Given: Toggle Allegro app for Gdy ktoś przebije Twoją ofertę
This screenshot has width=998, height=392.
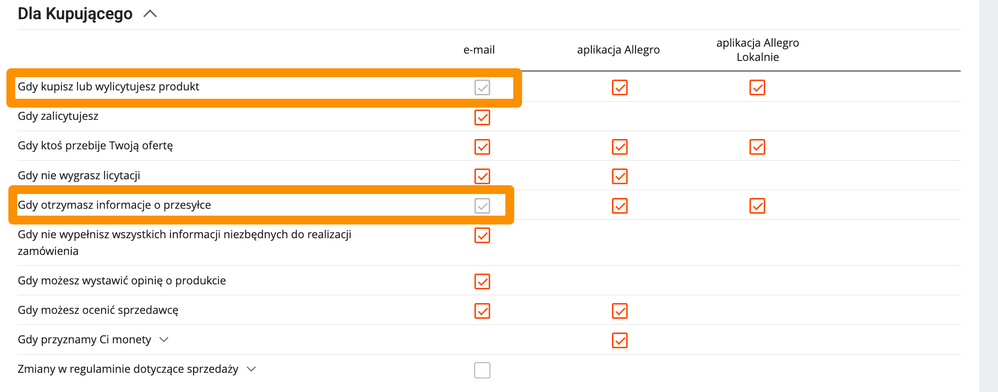Looking at the screenshot, I should [x=620, y=146].
